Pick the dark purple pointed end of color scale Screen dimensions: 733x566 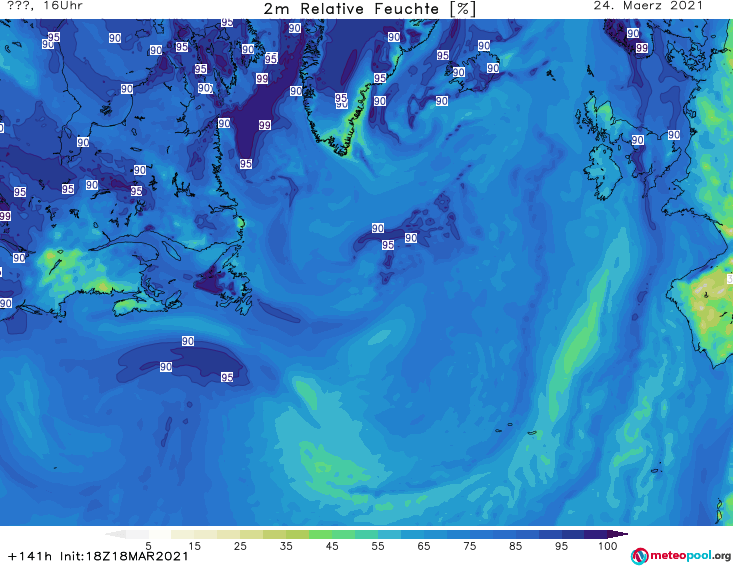[x=618, y=534]
